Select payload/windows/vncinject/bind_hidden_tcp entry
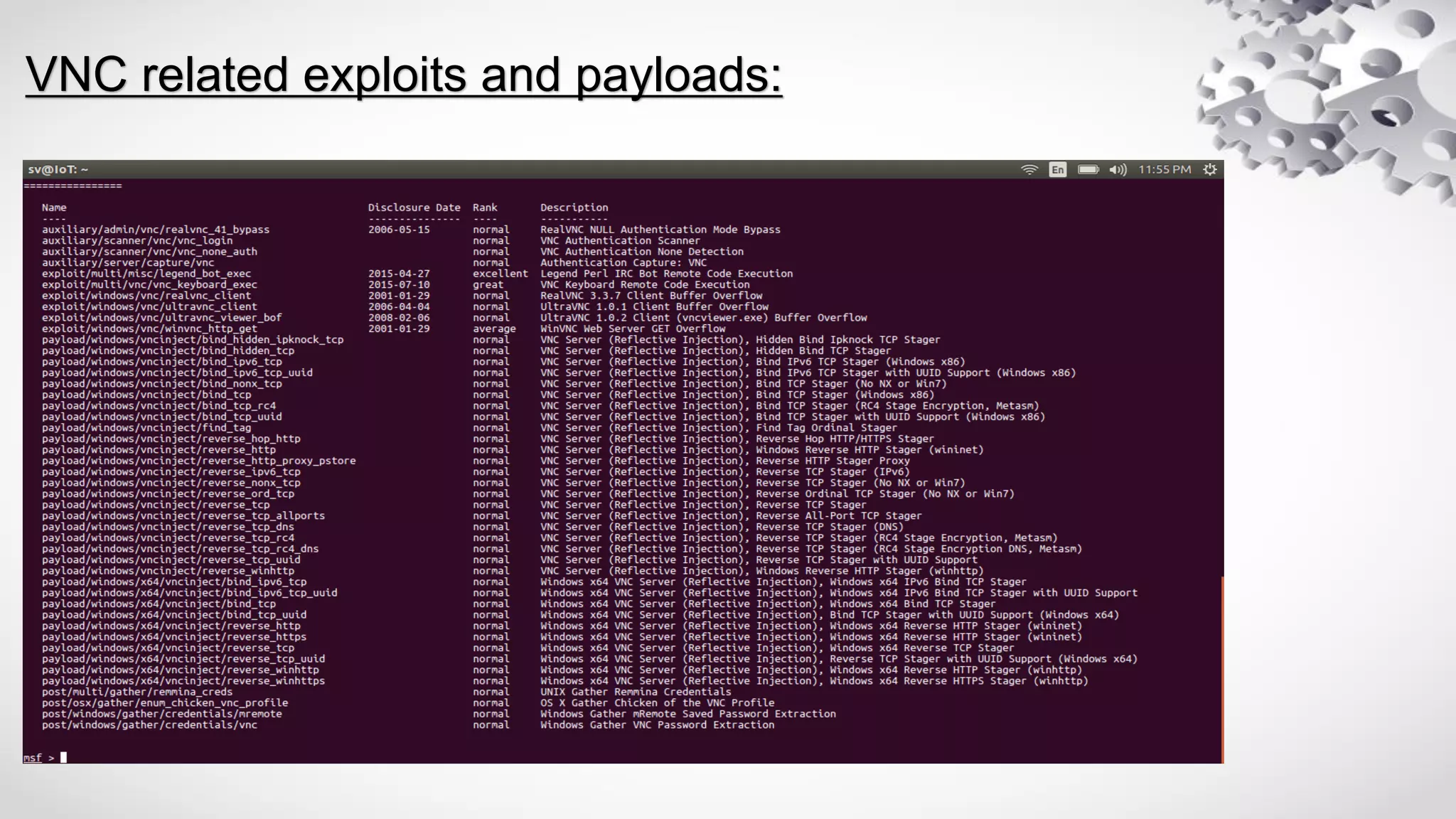 point(168,350)
